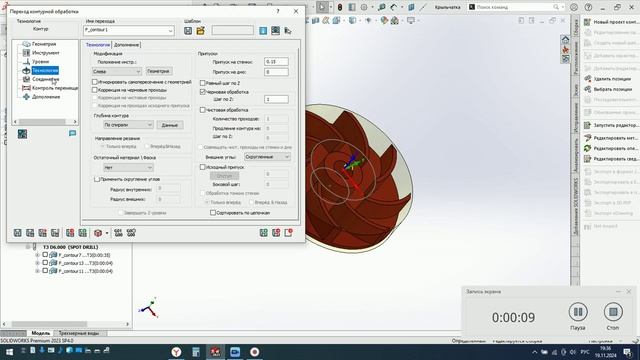Uncheck Черновая обработка checkbox
The width and height of the screenshot is (640, 360).
202,92
